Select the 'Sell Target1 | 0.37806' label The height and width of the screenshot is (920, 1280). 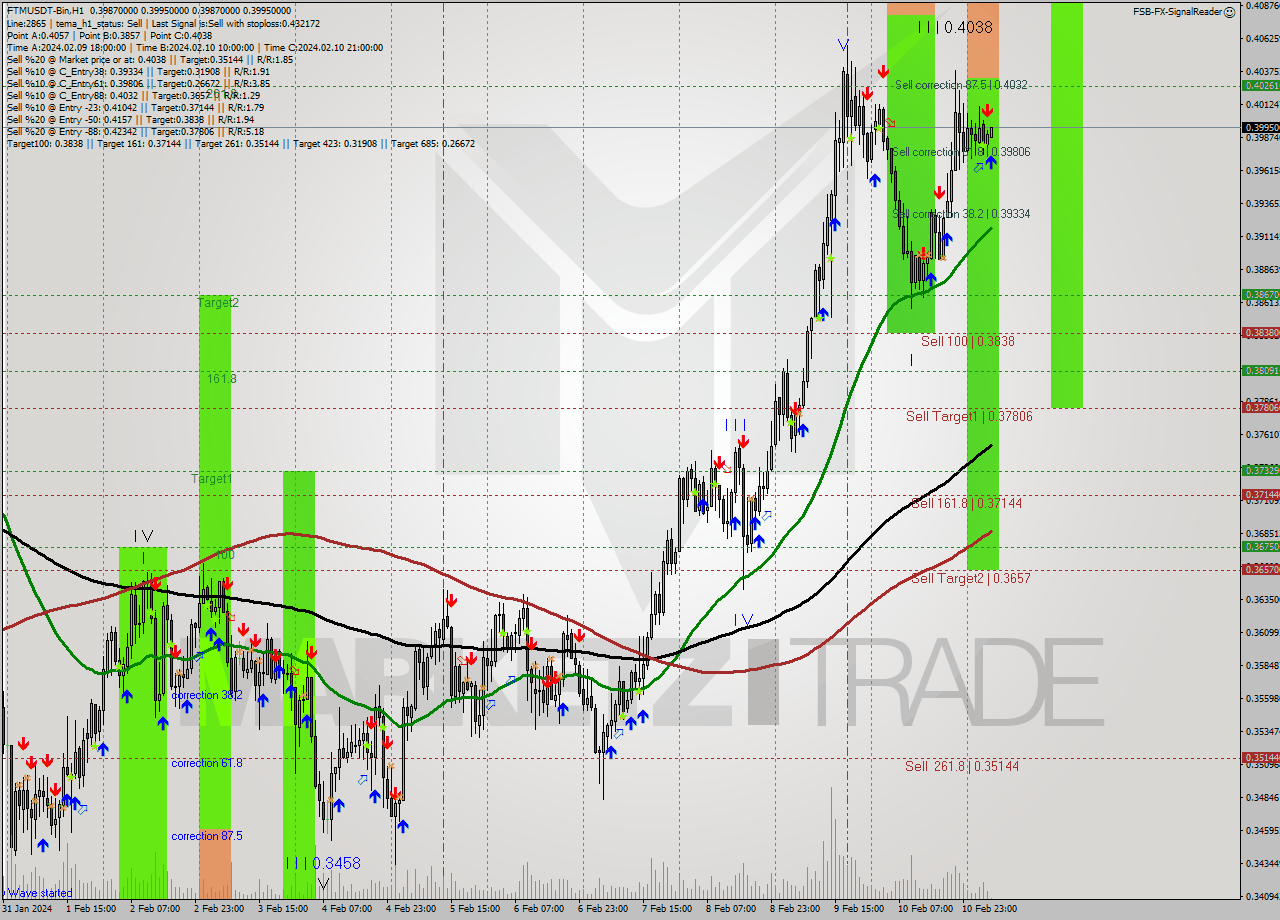(x=969, y=416)
